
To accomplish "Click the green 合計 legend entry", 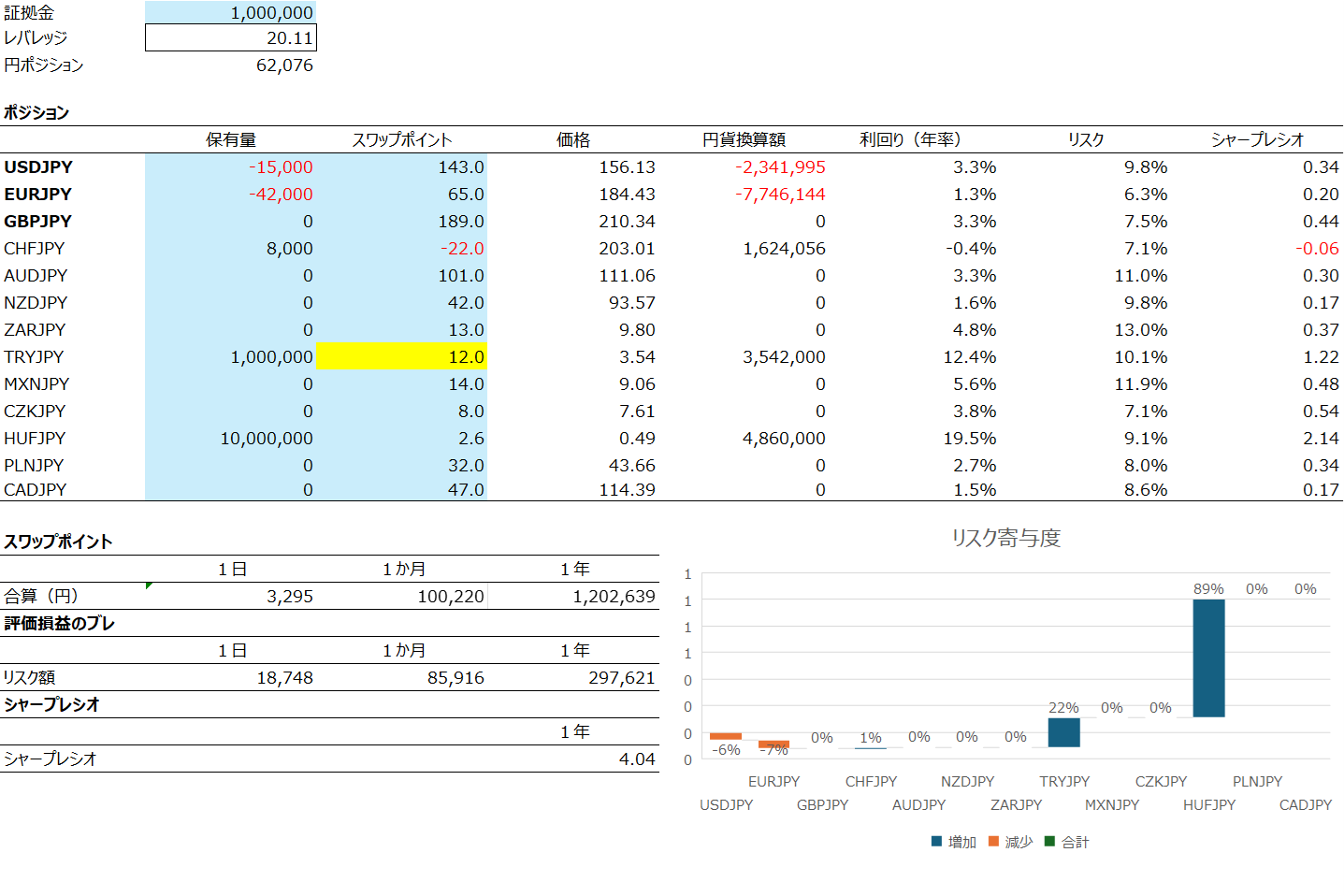I will [x=1066, y=842].
